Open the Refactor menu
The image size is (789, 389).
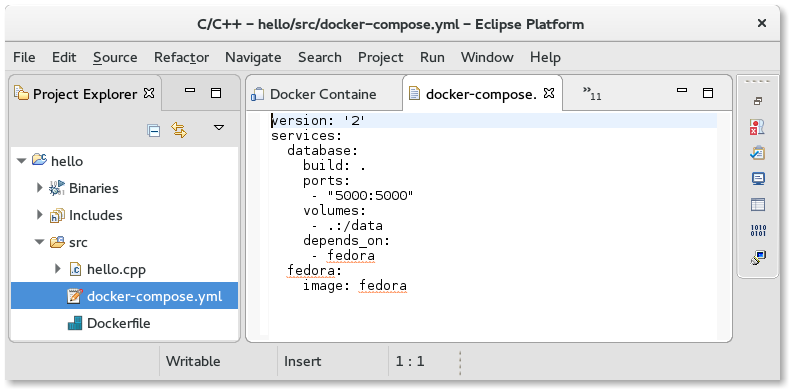pyautogui.click(x=181, y=57)
